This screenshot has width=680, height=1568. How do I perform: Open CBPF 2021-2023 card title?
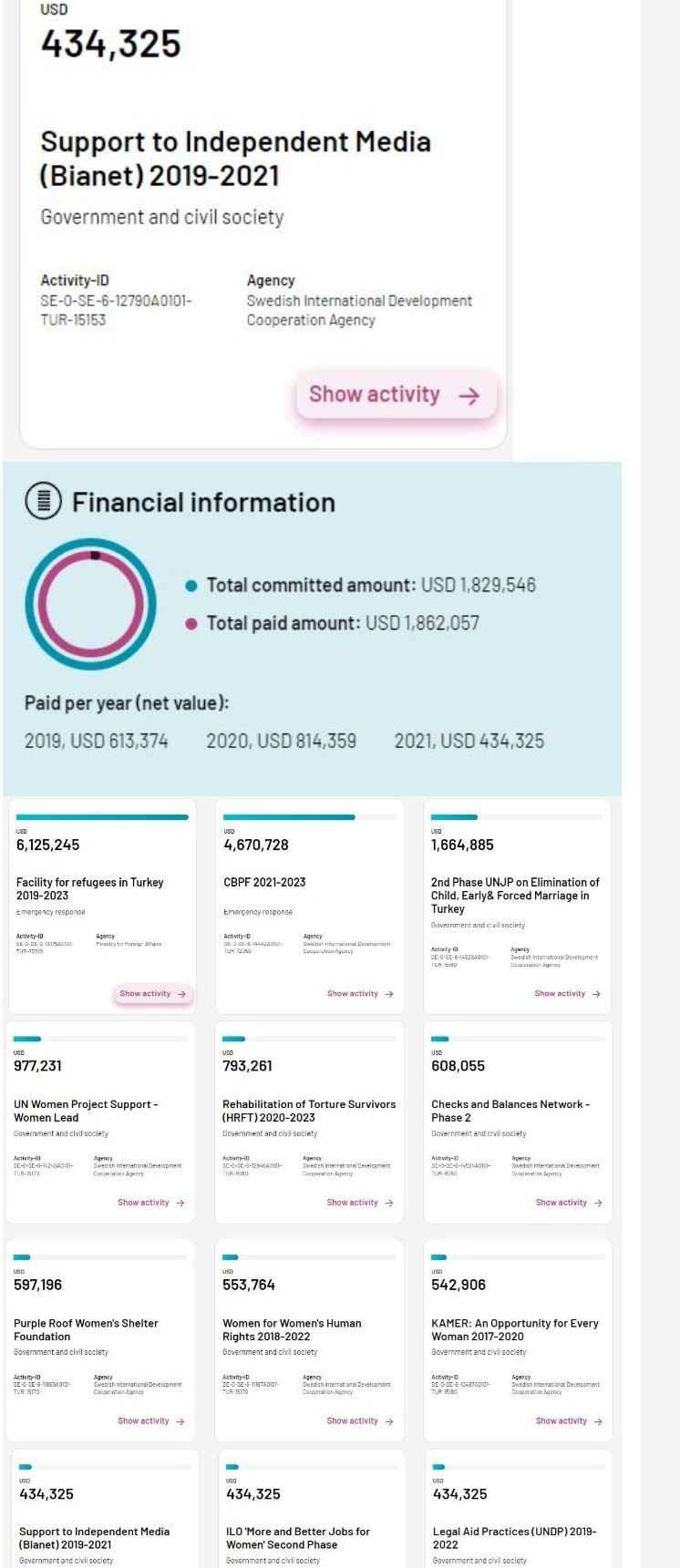264,882
